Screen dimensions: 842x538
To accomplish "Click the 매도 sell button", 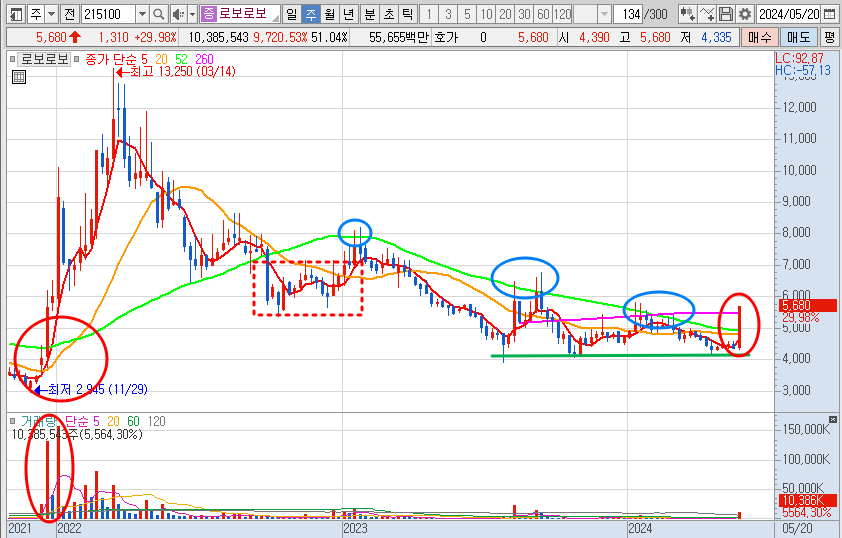I will 799,38.
